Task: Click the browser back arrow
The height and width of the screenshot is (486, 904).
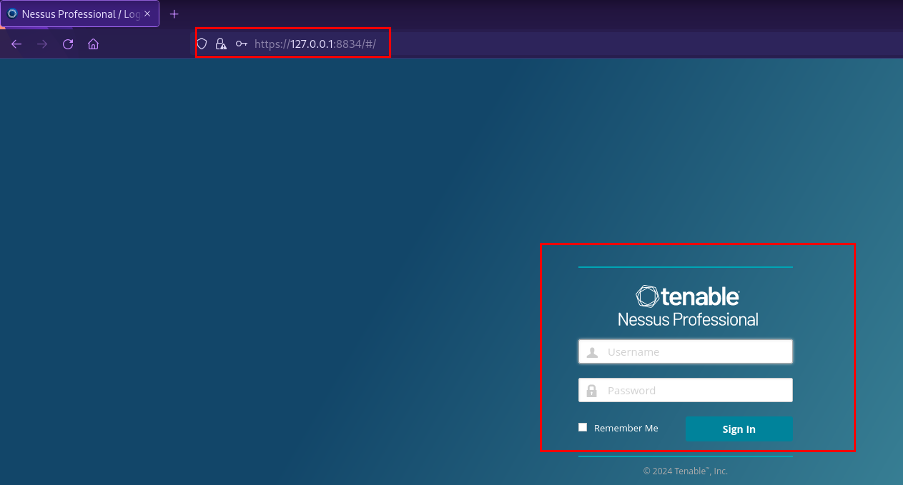Action: pos(16,44)
